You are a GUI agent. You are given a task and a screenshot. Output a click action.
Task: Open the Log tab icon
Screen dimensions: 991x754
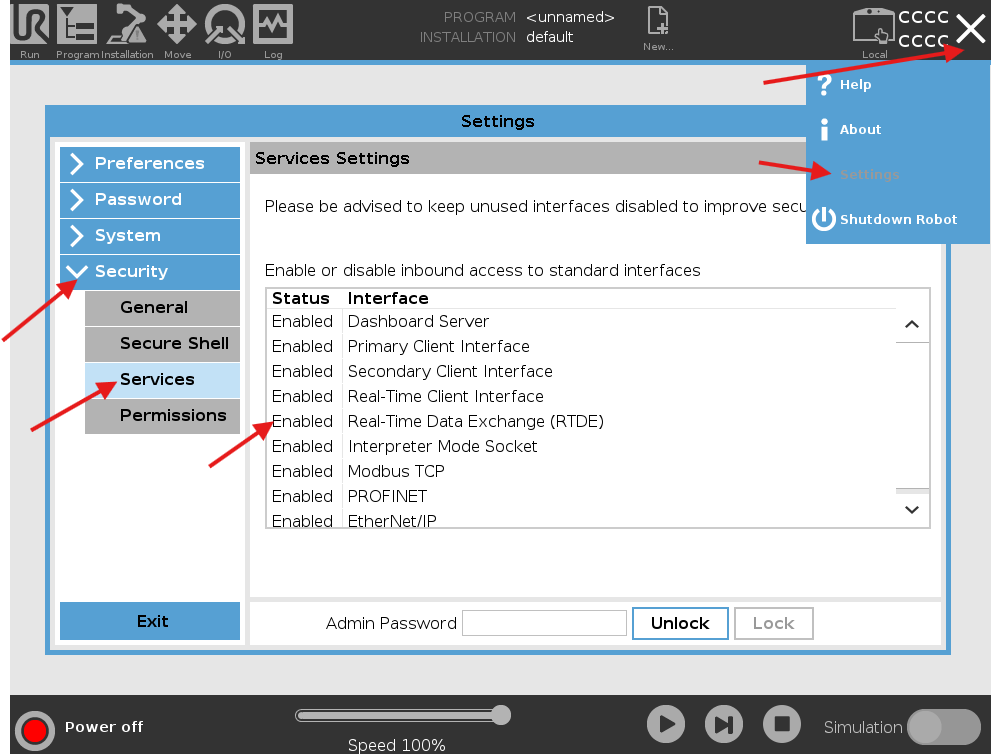tap(273, 25)
